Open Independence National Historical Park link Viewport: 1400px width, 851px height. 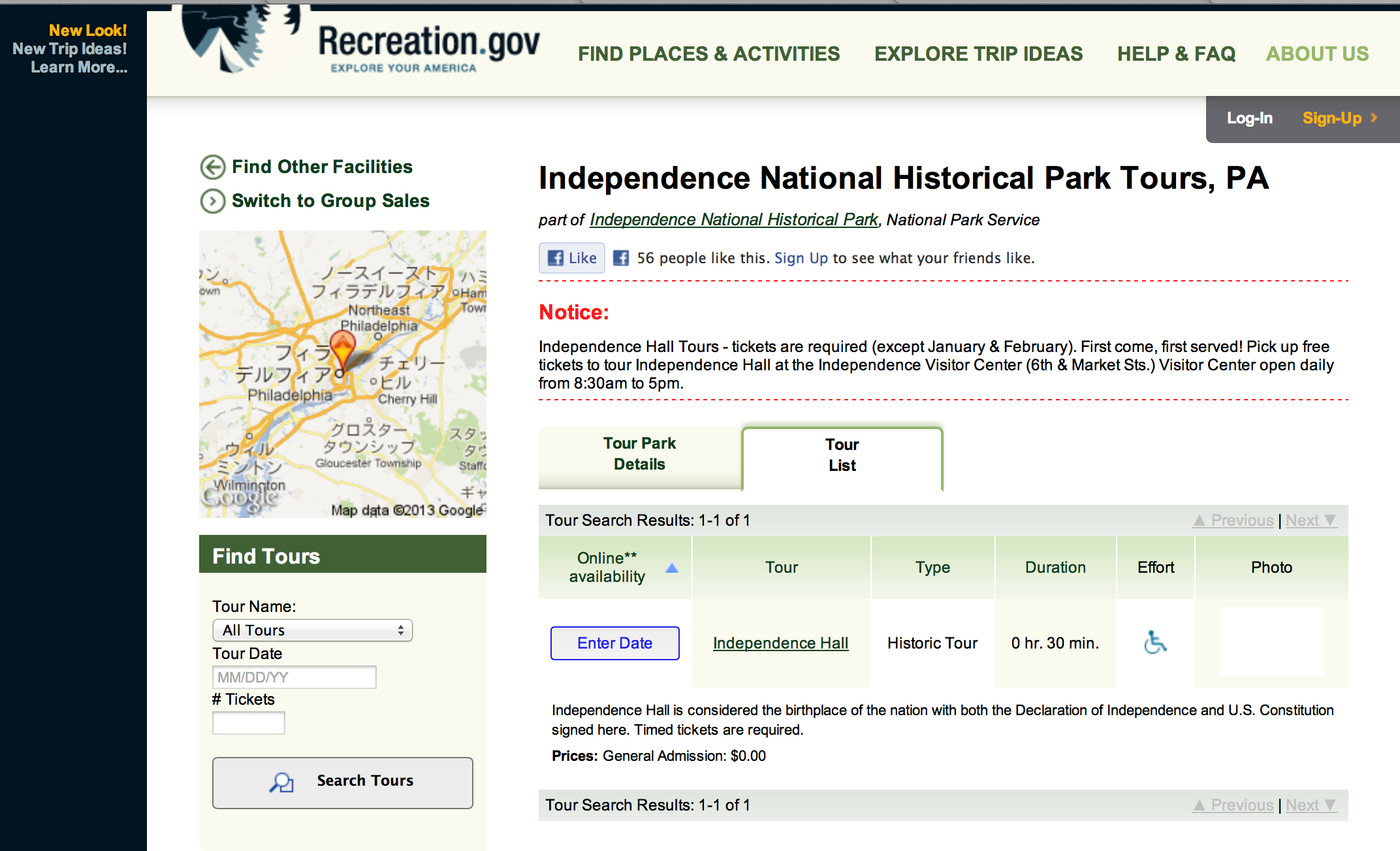click(734, 219)
